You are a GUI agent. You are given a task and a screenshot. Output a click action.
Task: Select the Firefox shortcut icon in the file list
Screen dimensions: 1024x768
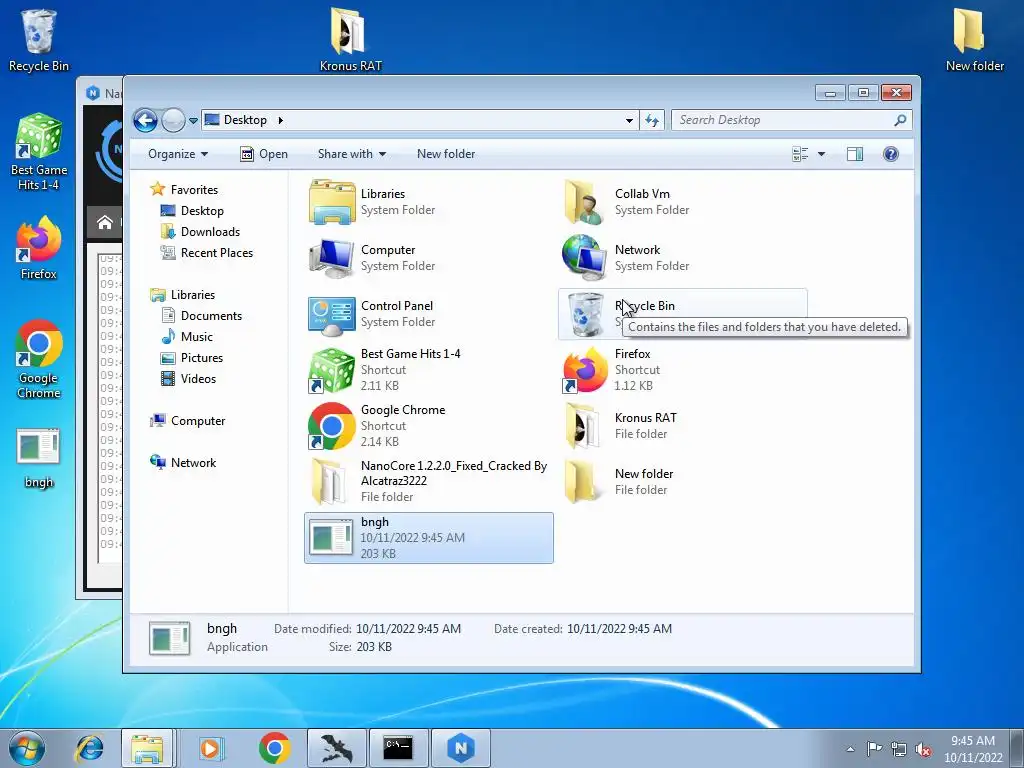pyautogui.click(x=585, y=370)
